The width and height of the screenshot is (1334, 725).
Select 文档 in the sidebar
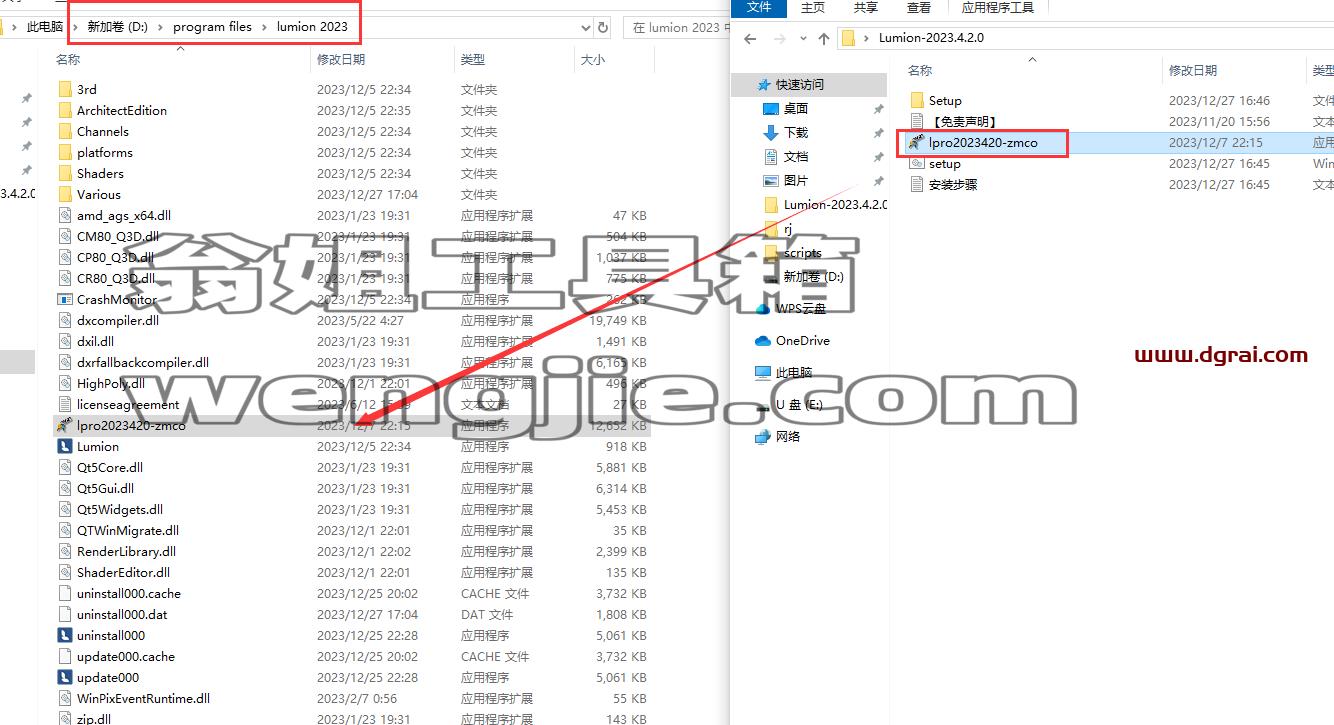(796, 157)
